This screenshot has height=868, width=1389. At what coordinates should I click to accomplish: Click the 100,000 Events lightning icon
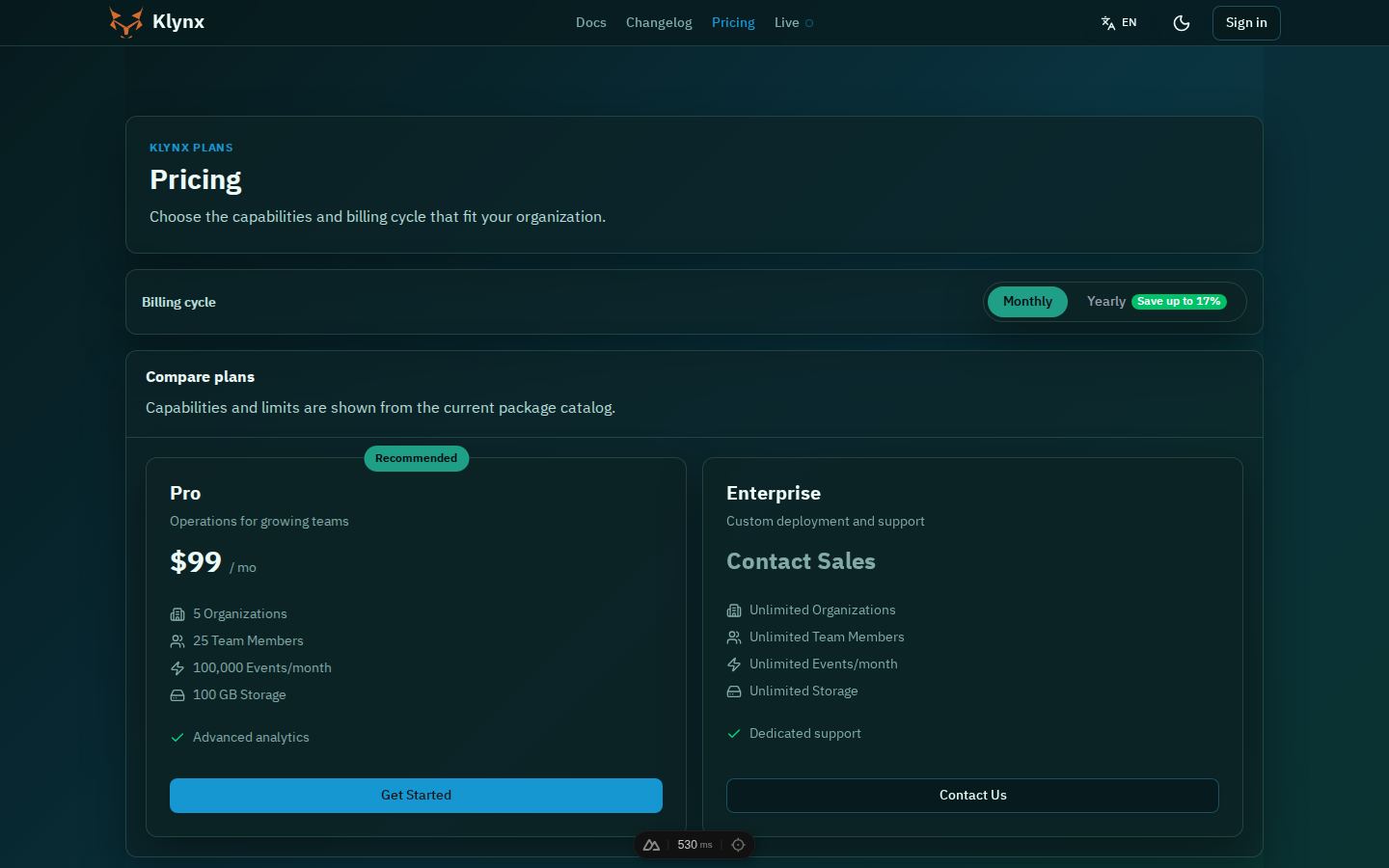[177, 668]
